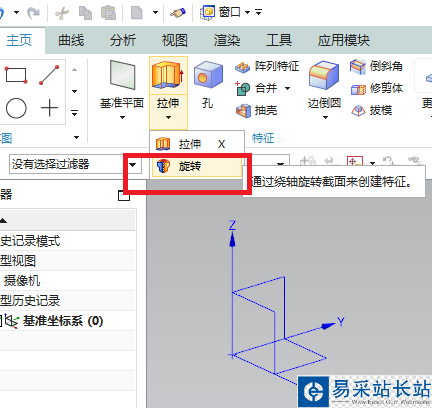The width and height of the screenshot is (432, 408).
Task: Open the 工具 tab
Action: coord(279,40)
